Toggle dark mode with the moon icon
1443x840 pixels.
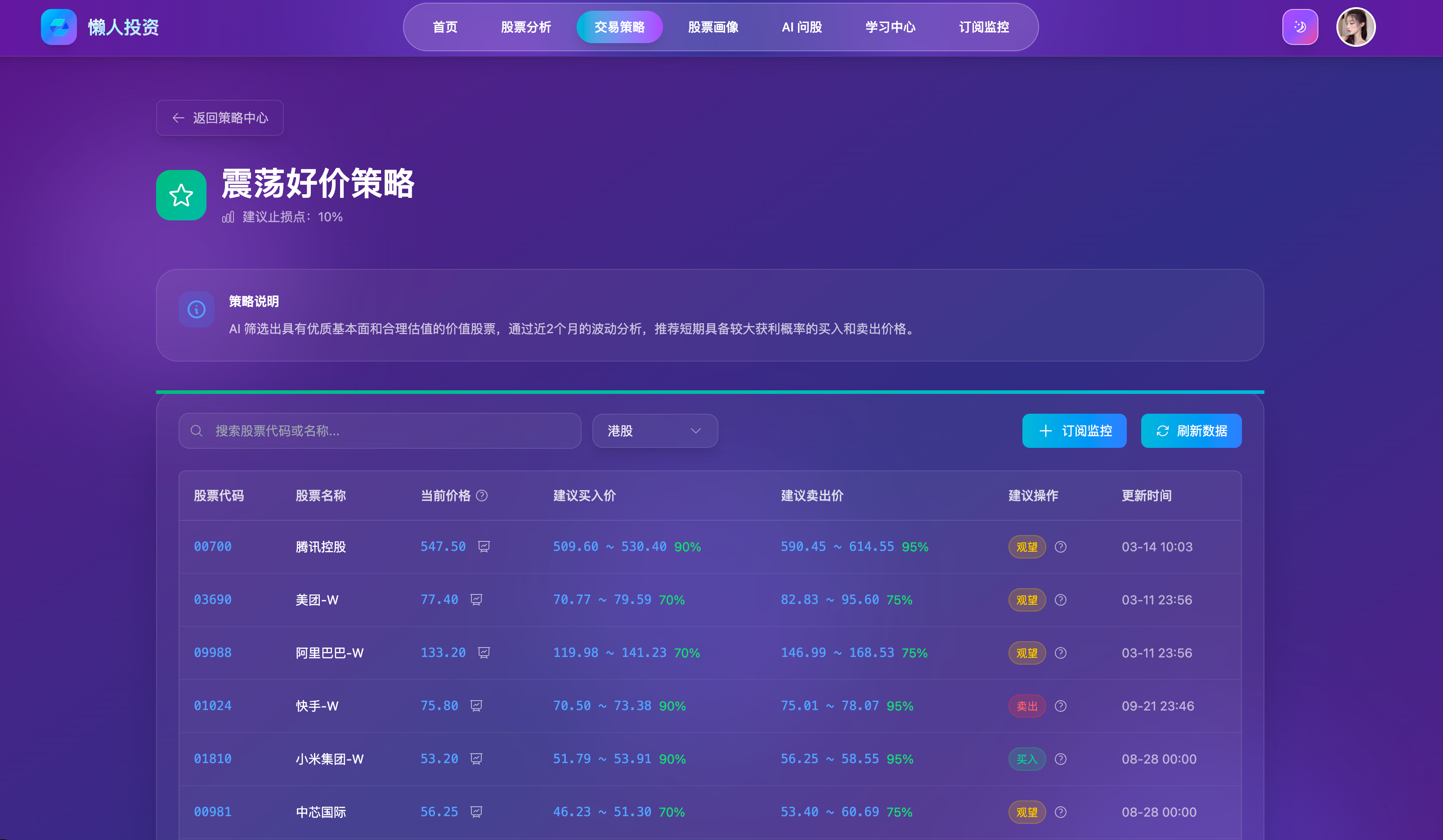pyautogui.click(x=1300, y=27)
